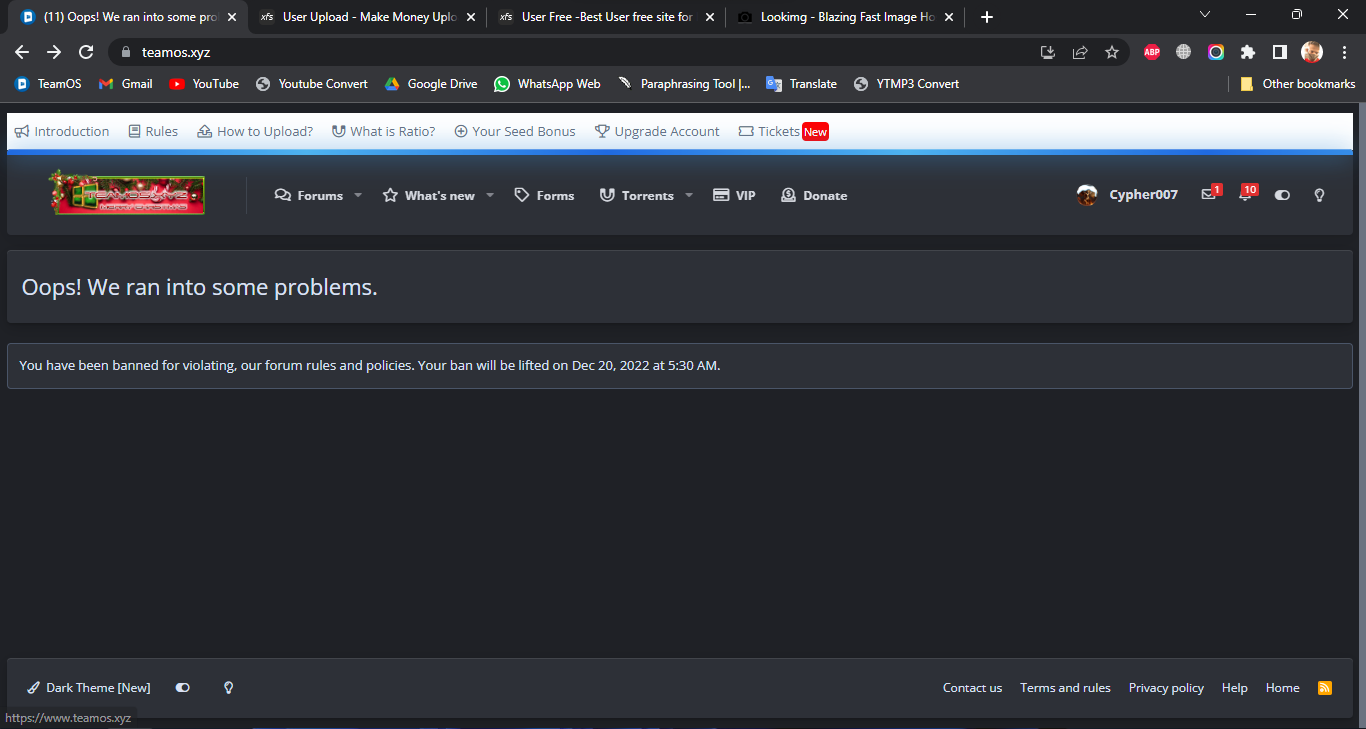This screenshot has width=1366, height=729.
Task: Open the YouTube bookmark
Action: click(204, 84)
